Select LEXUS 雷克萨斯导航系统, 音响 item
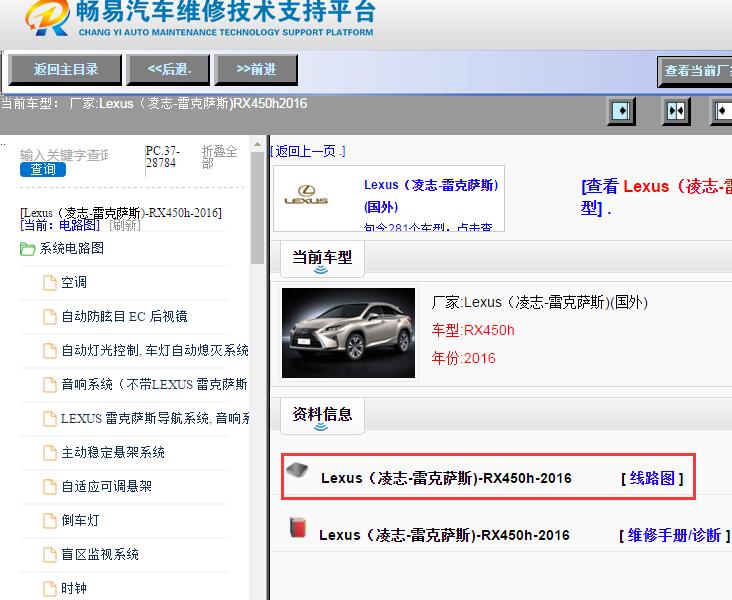The width and height of the screenshot is (732, 600). (155, 418)
